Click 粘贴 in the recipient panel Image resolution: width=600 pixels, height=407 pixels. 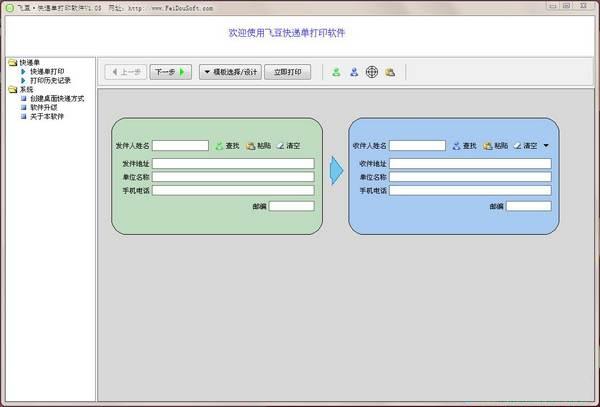pos(496,146)
